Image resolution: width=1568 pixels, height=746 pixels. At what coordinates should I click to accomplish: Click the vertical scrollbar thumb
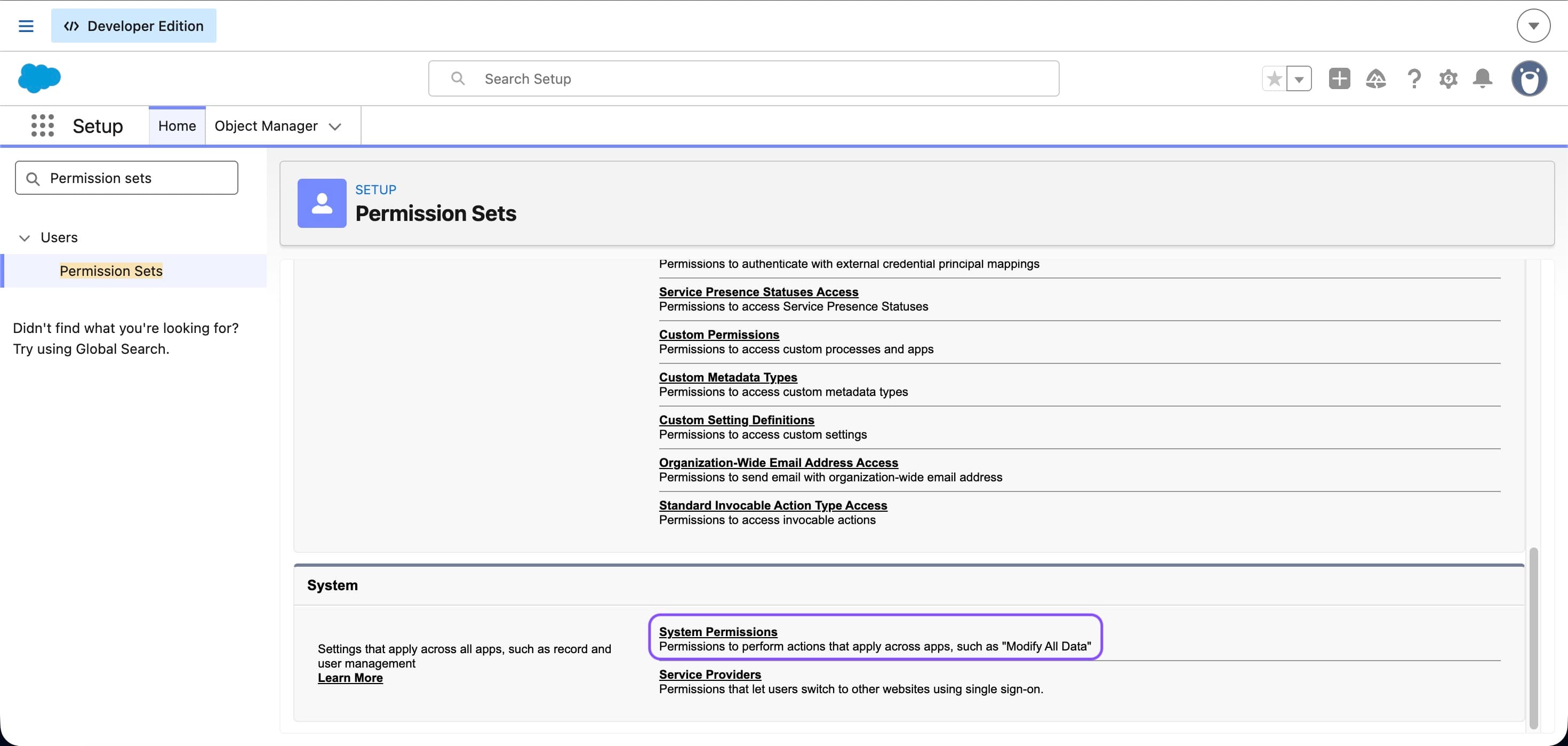tap(1533, 638)
